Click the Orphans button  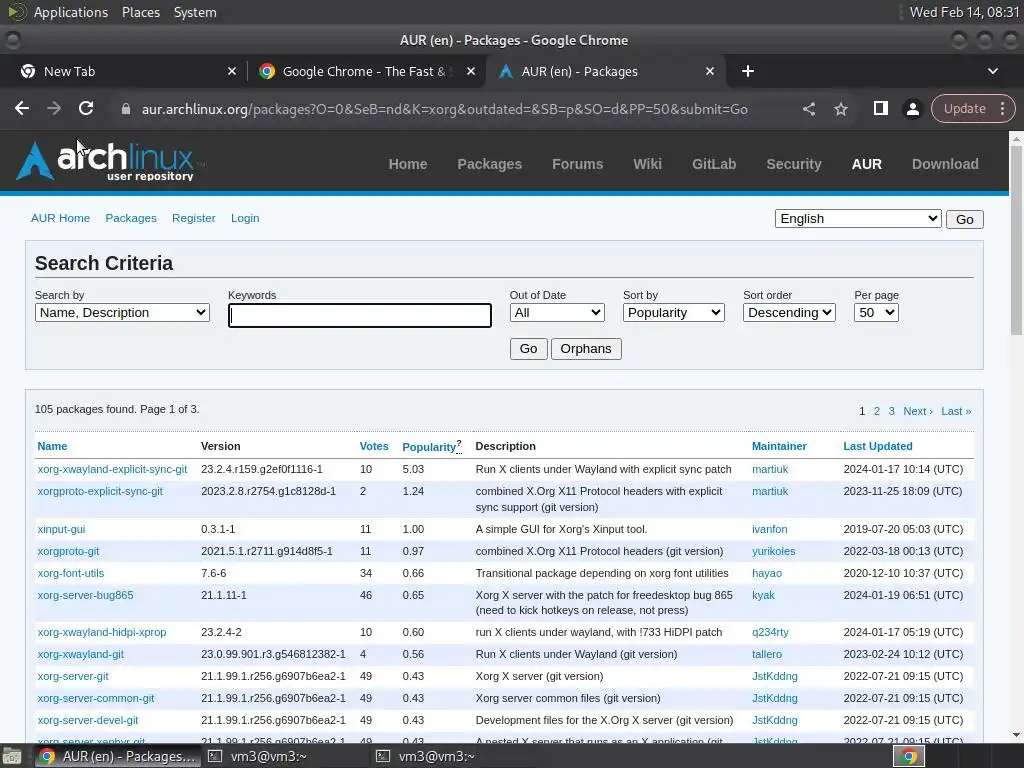[x=586, y=349]
